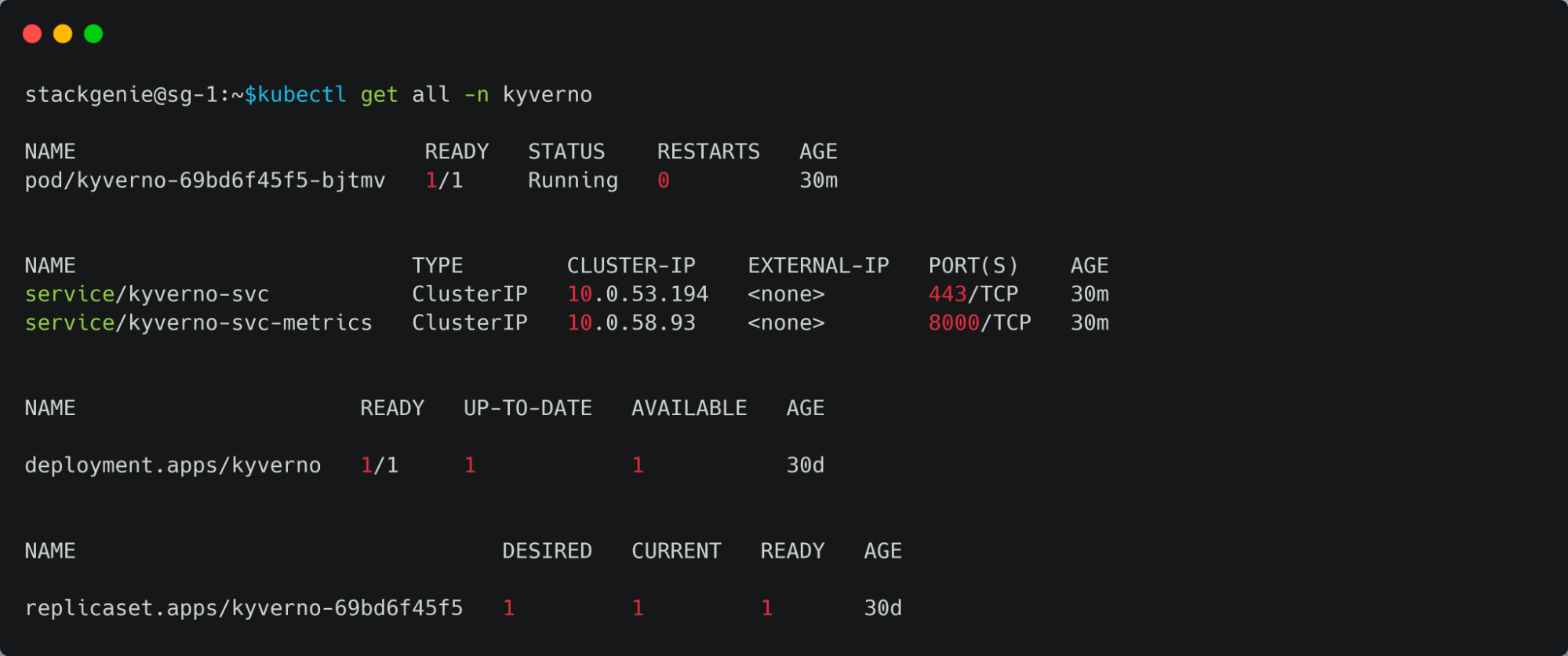Viewport: 1568px width, 656px height.
Task: Click the red close window button
Action: click(32, 34)
